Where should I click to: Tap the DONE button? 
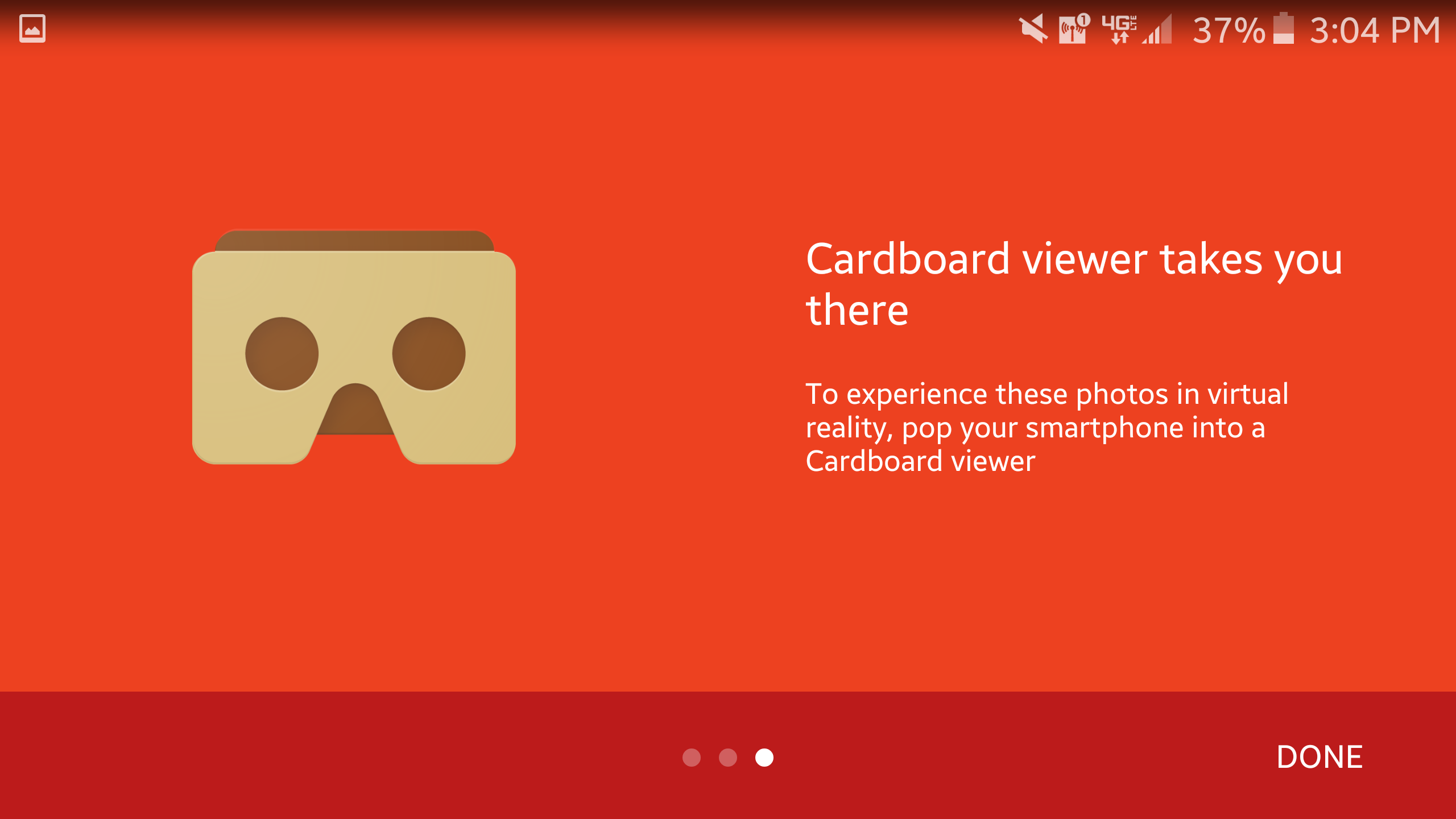click(x=1319, y=757)
